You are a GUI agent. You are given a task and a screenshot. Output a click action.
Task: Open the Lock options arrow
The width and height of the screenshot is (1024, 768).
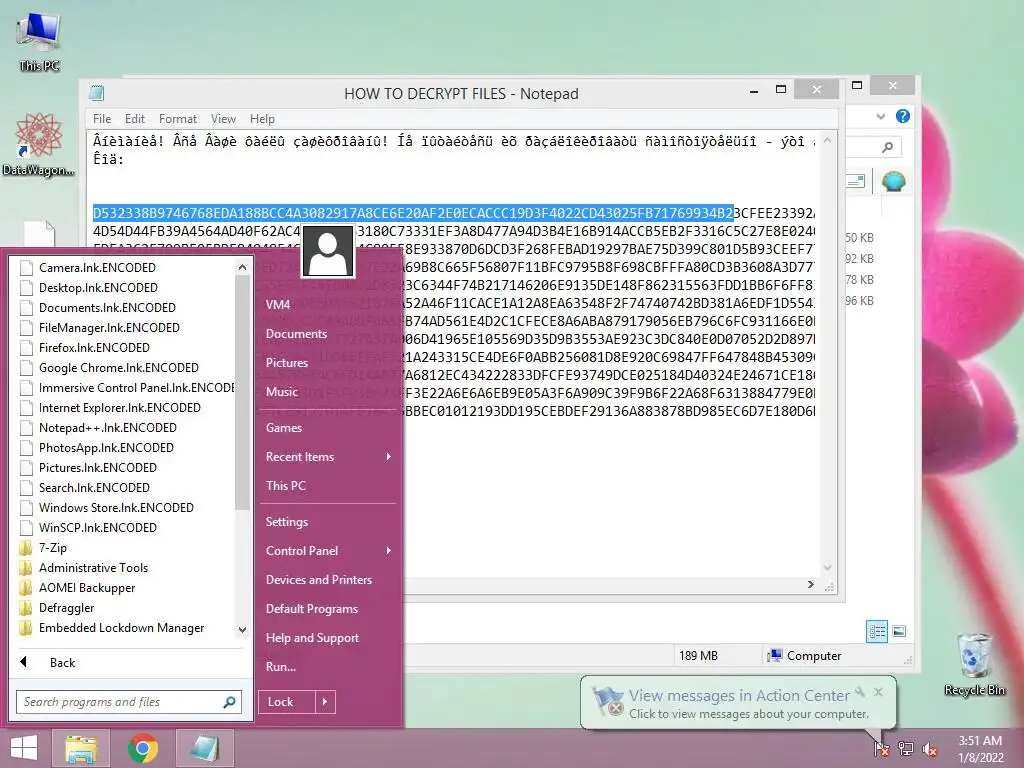pos(325,702)
